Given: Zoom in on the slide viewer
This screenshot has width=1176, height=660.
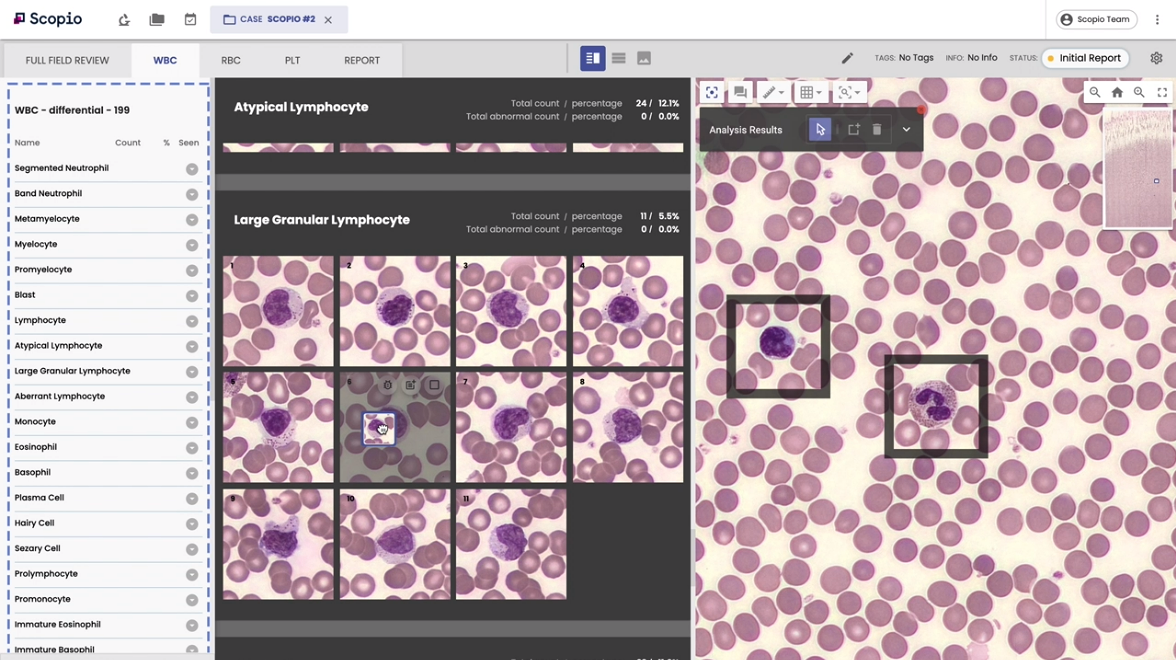Looking at the screenshot, I should 1139,92.
